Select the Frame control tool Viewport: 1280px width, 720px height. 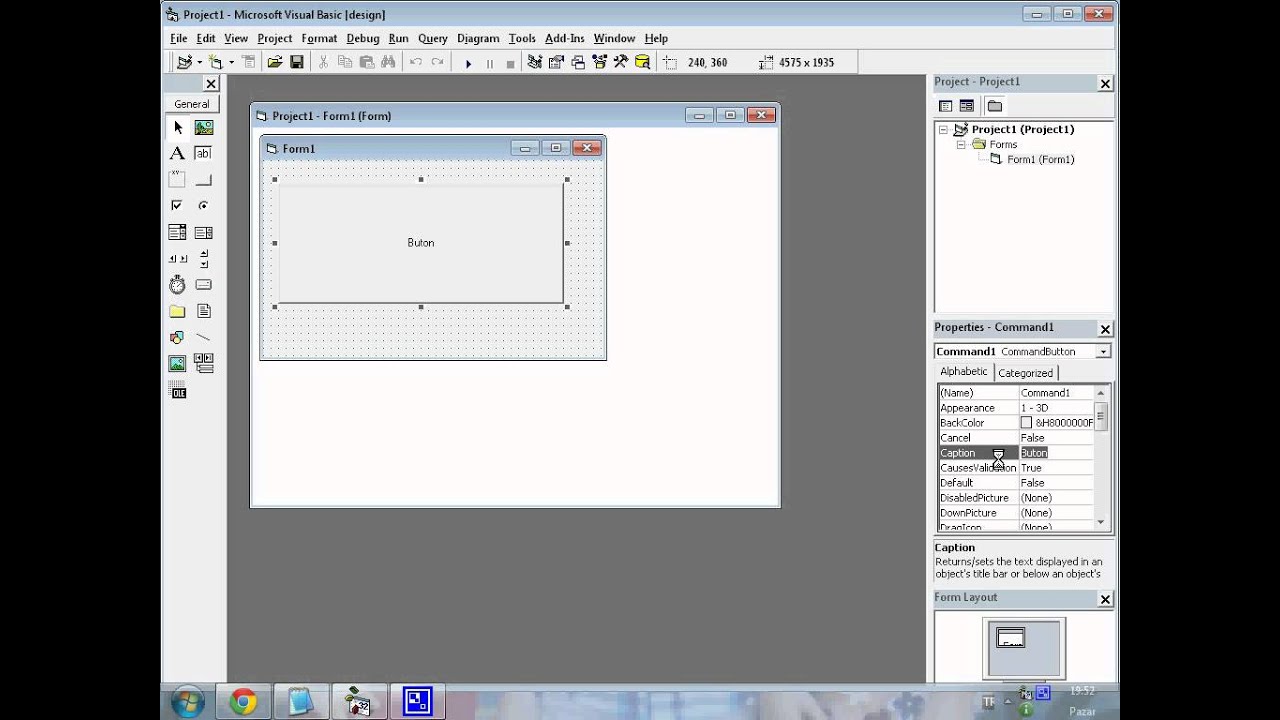(x=177, y=180)
